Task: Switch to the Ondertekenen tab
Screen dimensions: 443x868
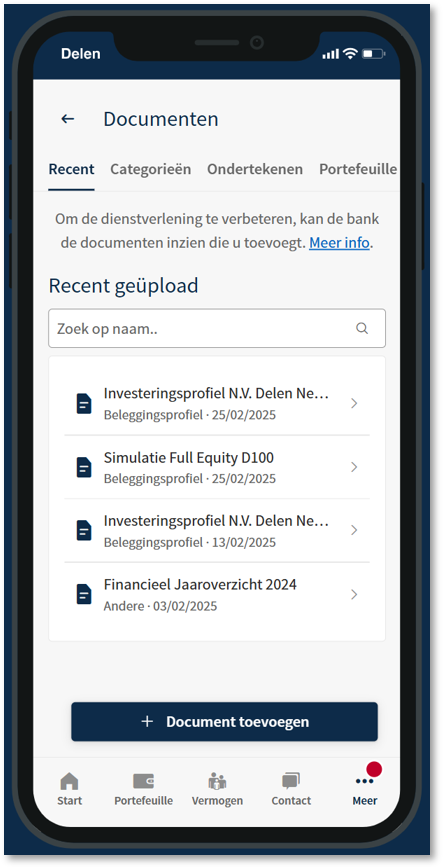Action: point(255,169)
